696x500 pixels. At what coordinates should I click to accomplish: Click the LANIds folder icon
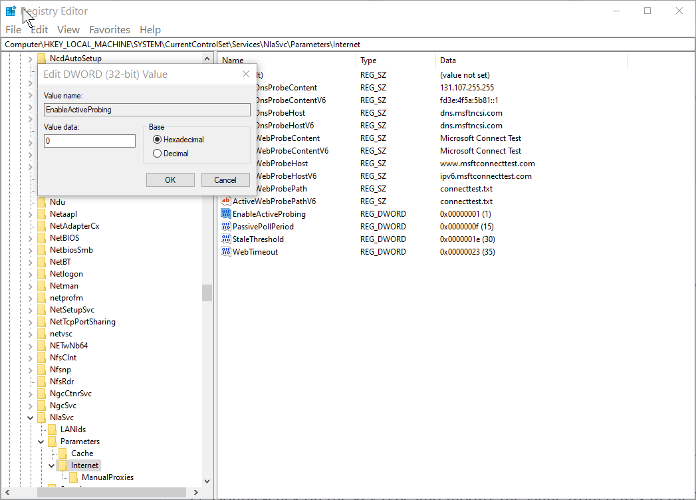tap(52, 429)
